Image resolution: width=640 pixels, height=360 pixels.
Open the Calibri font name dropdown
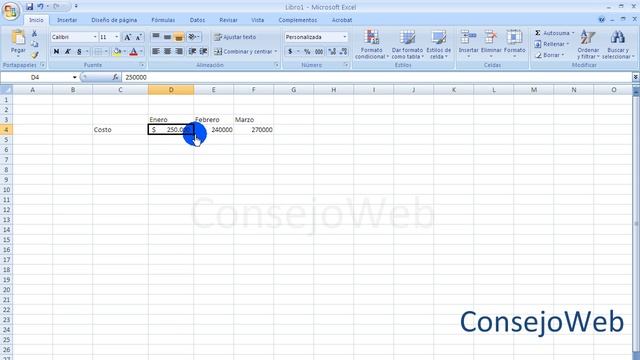coord(95,37)
